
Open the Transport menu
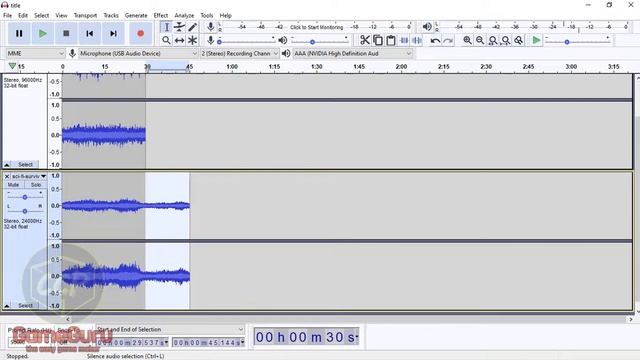pyautogui.click(x=85, y=16)
